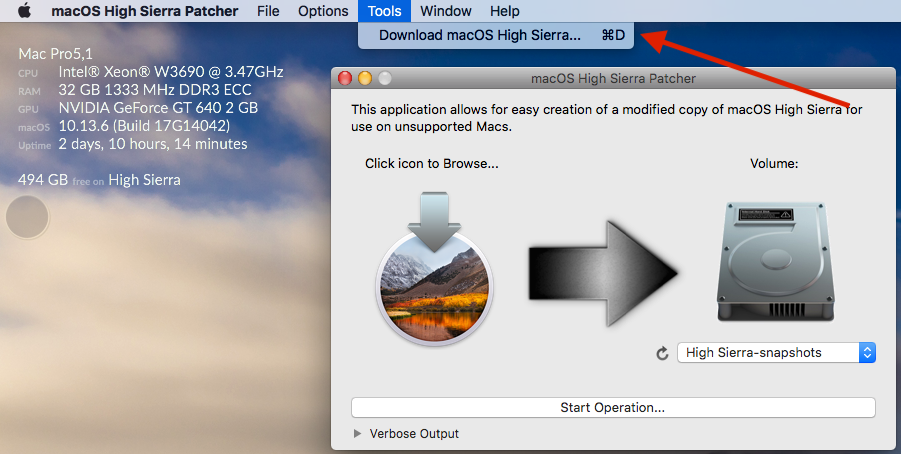This screenshot has width=901, height=454.
Task: Click the Start Operation button
Action: (x=613, y=407)
